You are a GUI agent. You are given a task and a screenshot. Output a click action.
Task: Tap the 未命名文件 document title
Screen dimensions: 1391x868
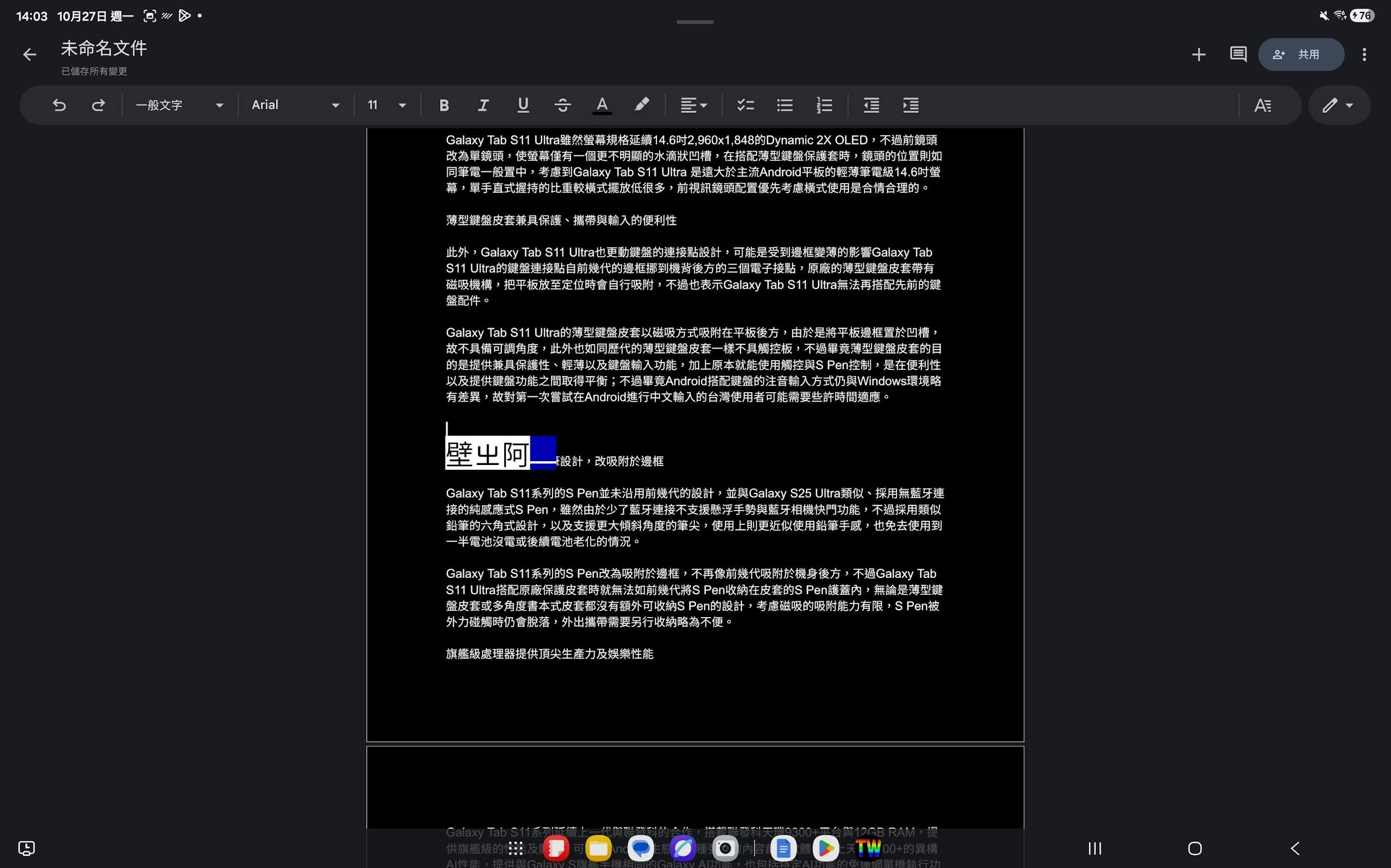point(104,48)
